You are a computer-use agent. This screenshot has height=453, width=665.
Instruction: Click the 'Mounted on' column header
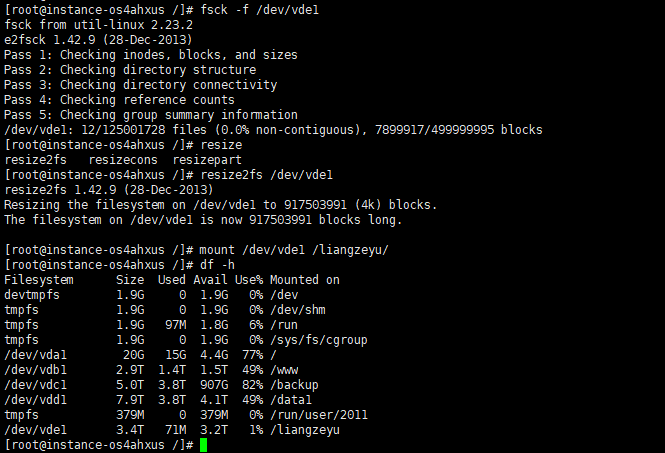point(305,280)
